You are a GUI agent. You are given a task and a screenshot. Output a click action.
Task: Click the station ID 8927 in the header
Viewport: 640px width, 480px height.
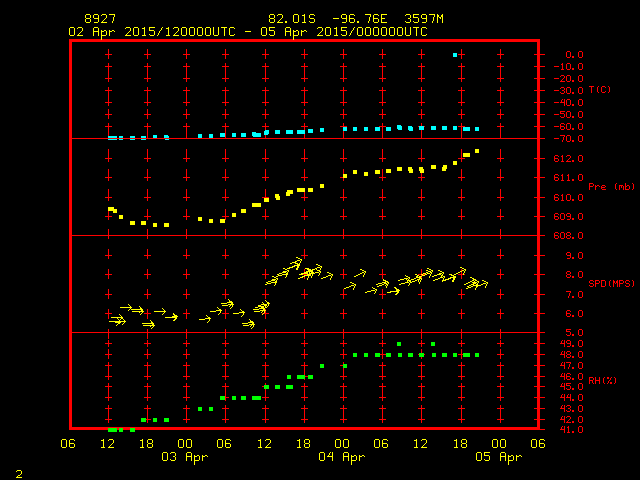pyautogui.click(x=100, y=19)
